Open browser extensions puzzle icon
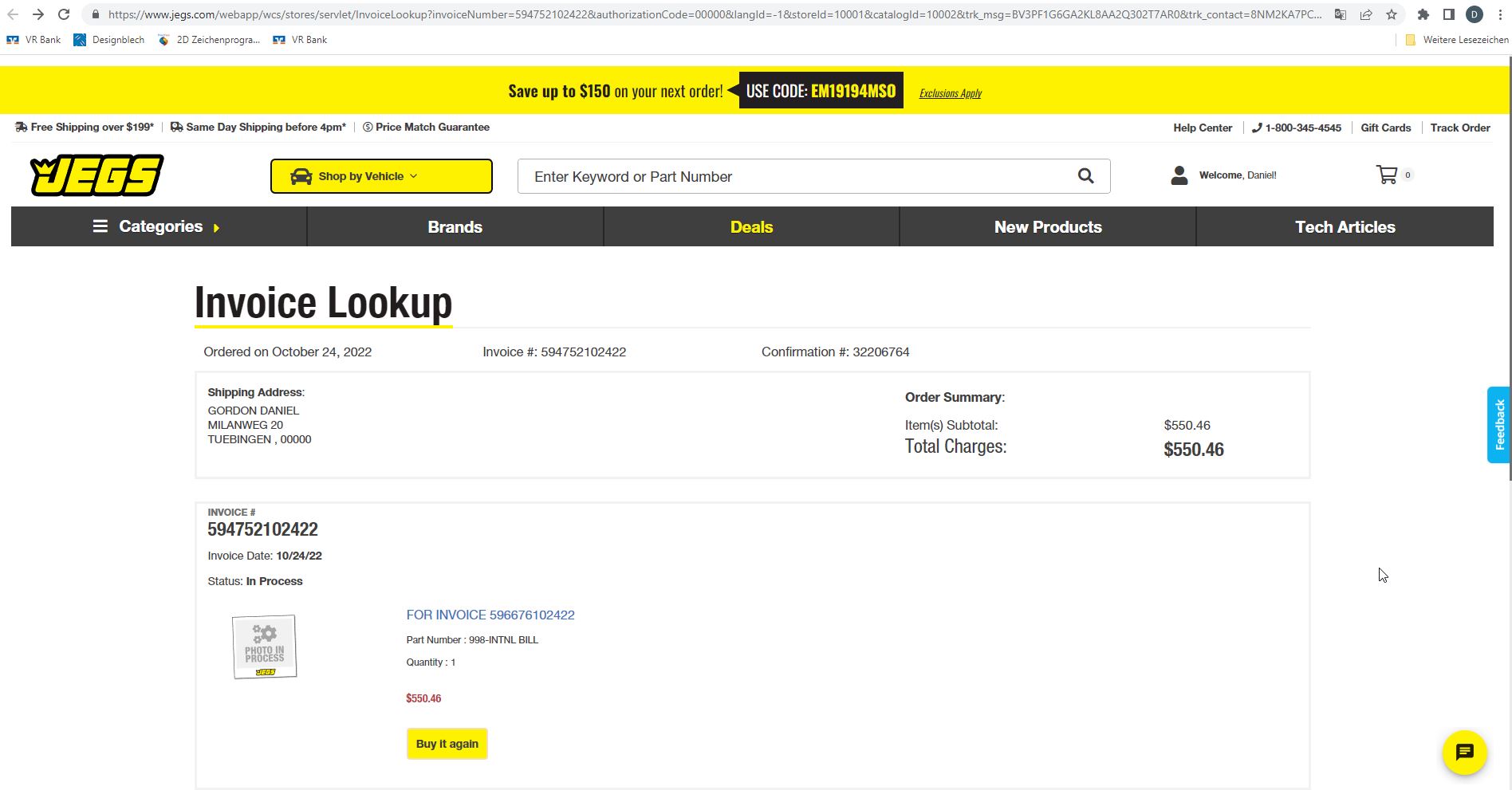 pyautogui.click(x=1423, y=14)
